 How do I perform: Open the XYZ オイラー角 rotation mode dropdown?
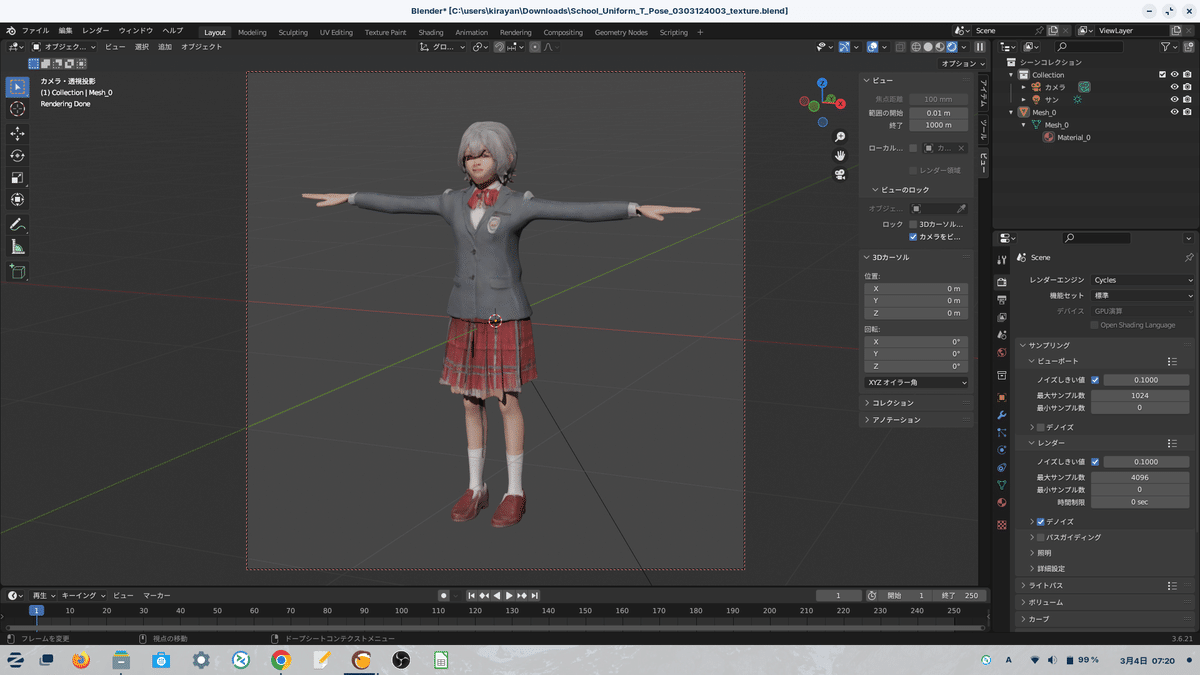point(915,382)
